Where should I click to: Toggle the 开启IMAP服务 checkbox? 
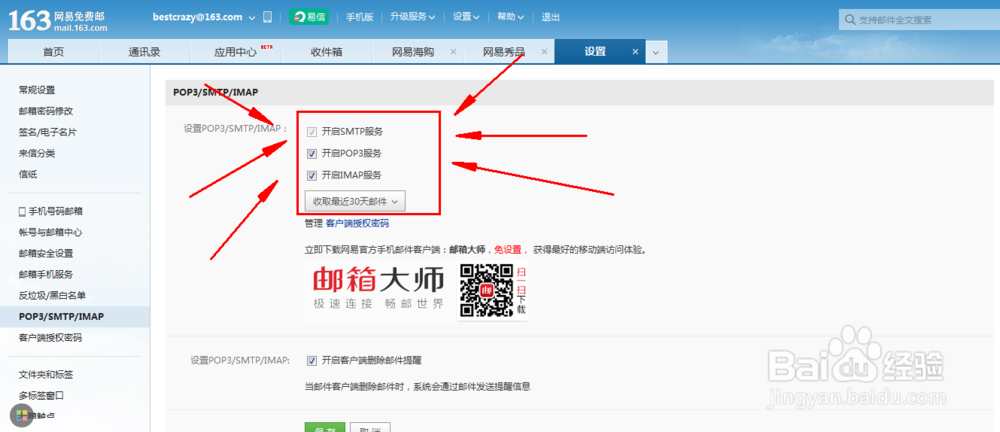[312, 175]
